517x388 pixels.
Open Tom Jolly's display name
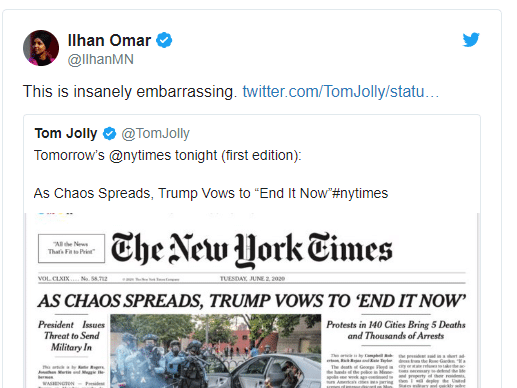click(66, 133)
